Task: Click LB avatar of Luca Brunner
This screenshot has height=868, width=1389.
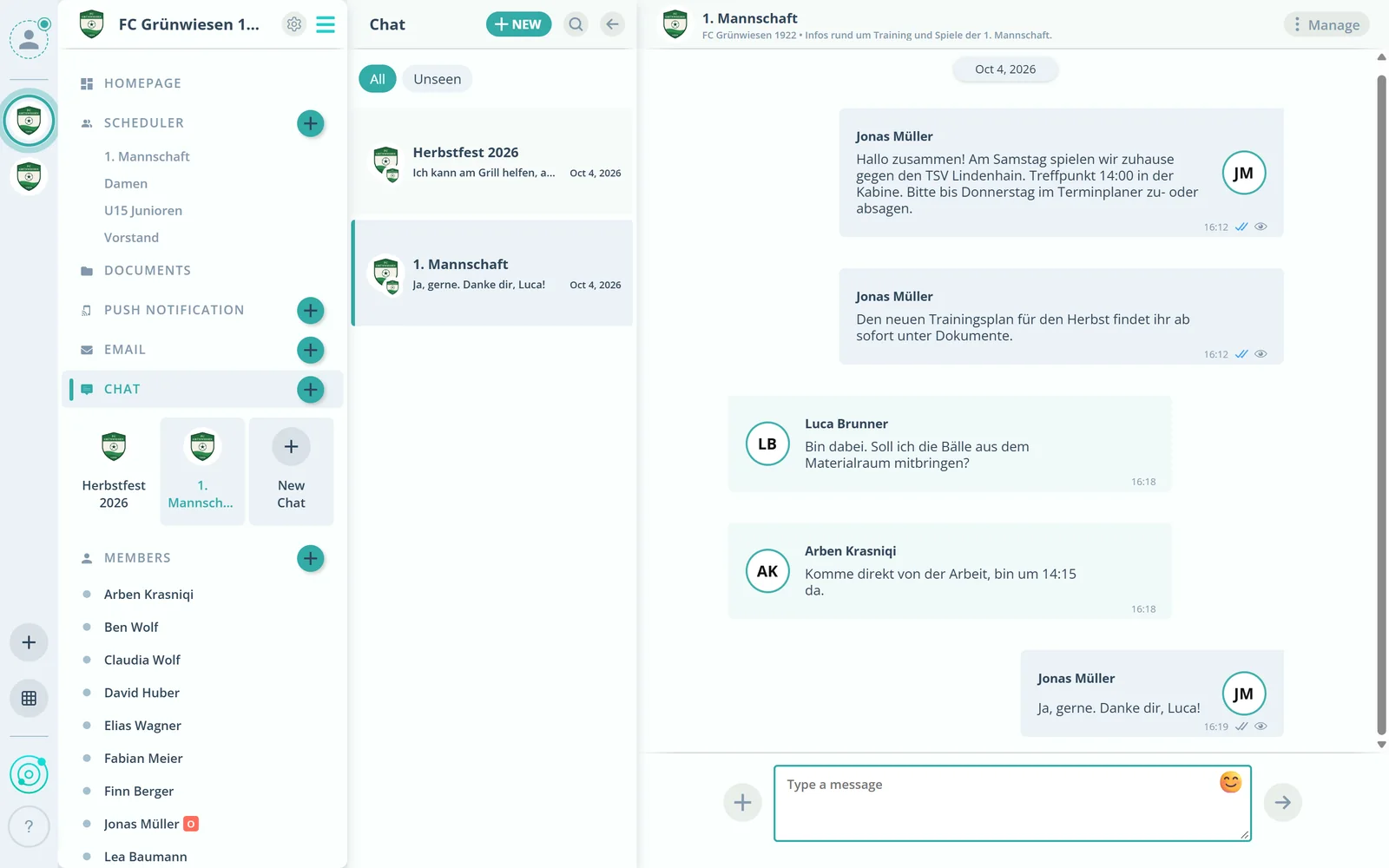Action: pos(767,444)
